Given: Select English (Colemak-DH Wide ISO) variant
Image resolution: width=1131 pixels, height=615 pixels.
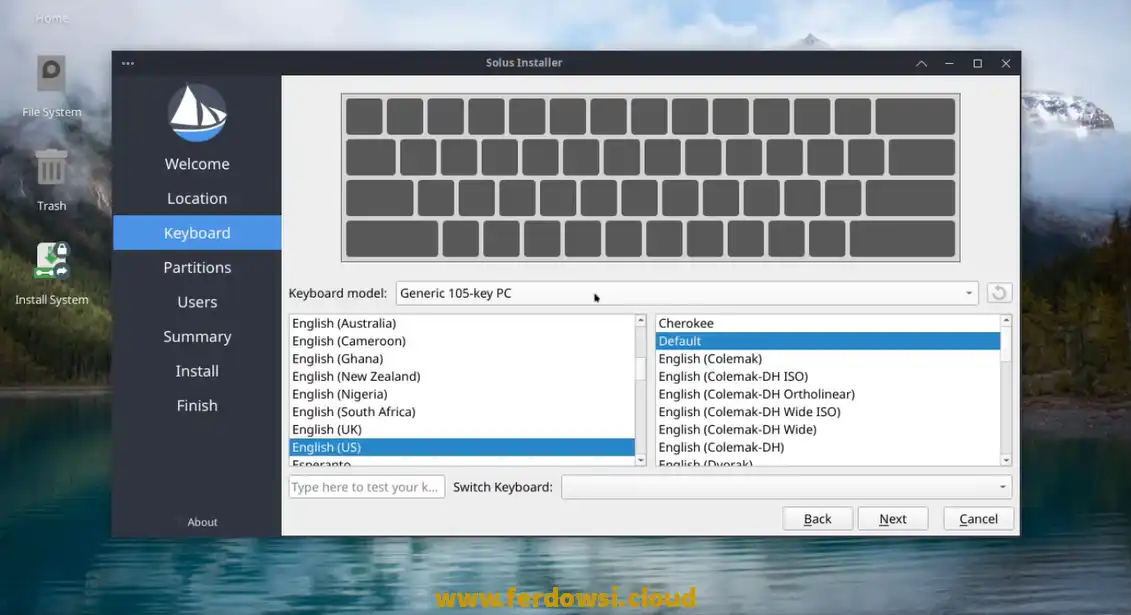Looking at the screenshot, I should pos(827,412).
